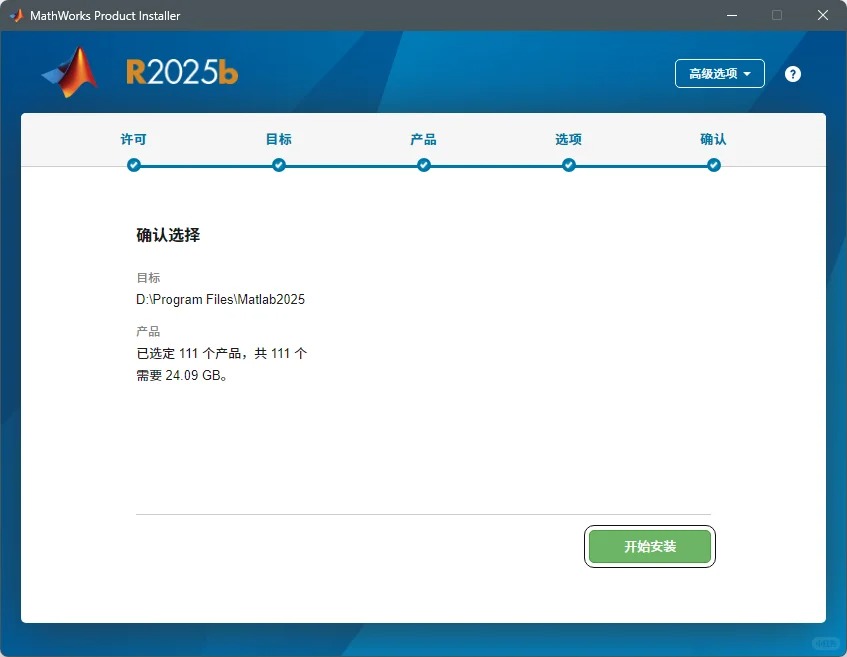847x657 pixels.
Task: Click the checkmark circle under 目标
Action: click(278, 165)
